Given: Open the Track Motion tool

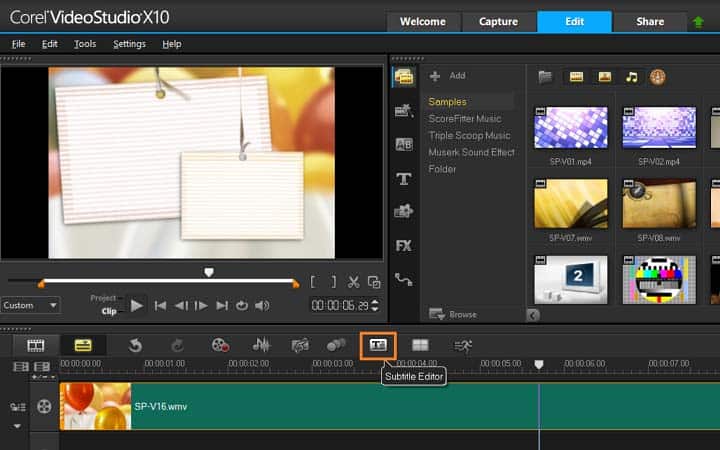Looking at the screenshot, I should pyautogui.click(x=337, y=345).
